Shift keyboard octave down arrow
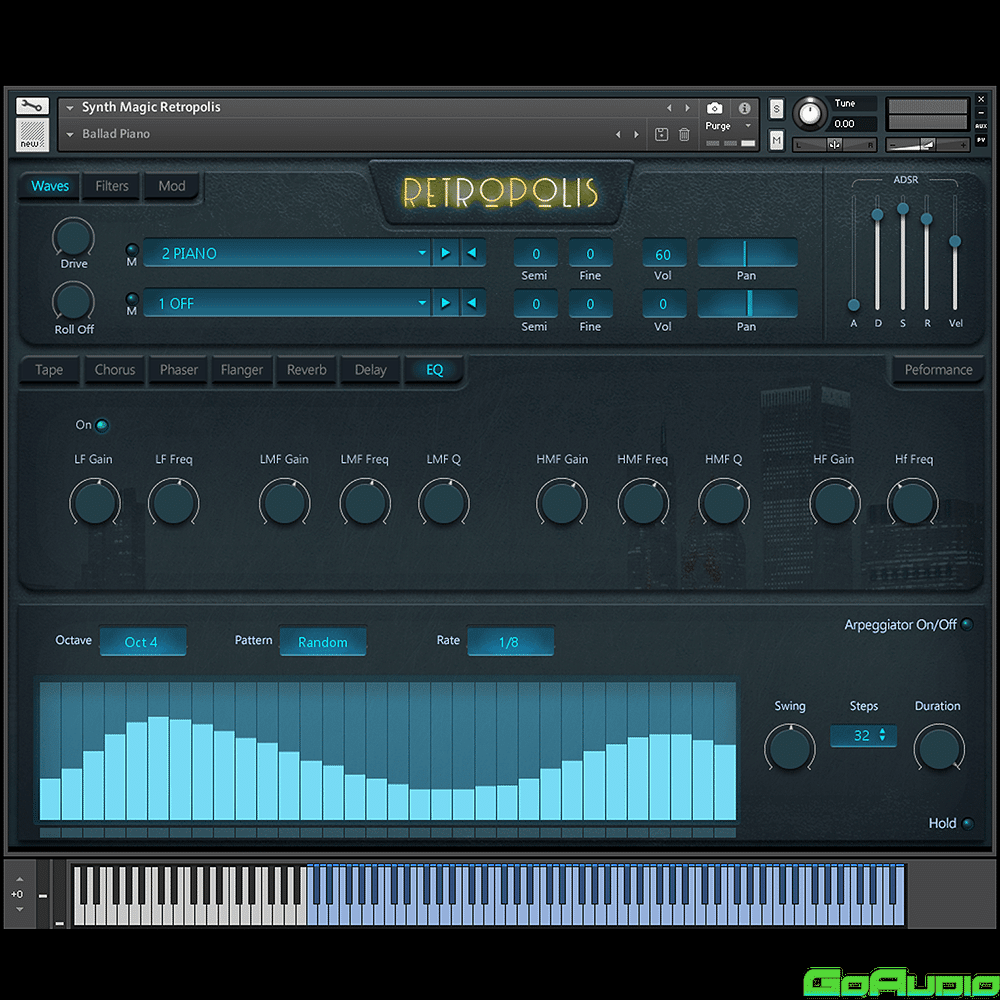This screenshot has width=1000, height=1000. [20, 909]
